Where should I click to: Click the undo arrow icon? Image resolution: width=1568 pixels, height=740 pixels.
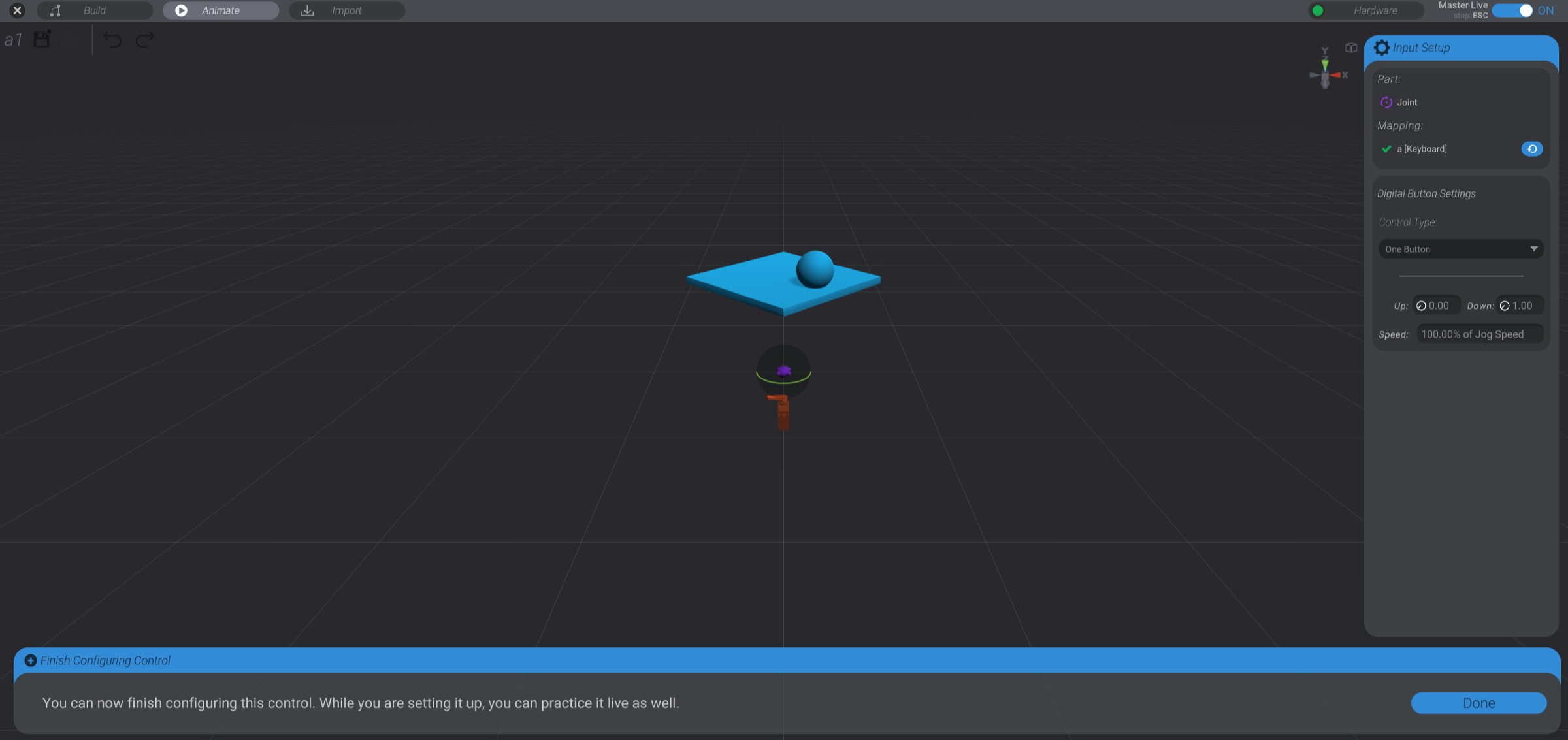point(112,40)
